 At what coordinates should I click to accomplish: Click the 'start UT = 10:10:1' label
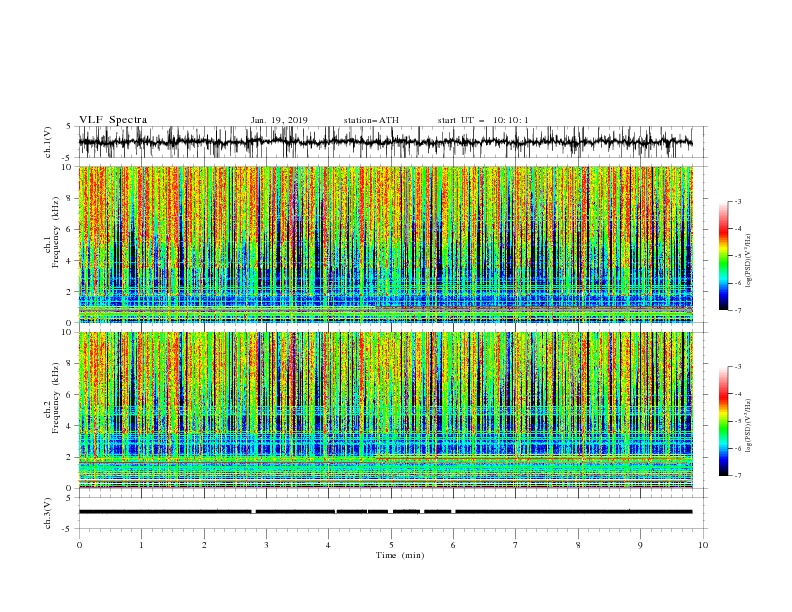pos(483,120)
